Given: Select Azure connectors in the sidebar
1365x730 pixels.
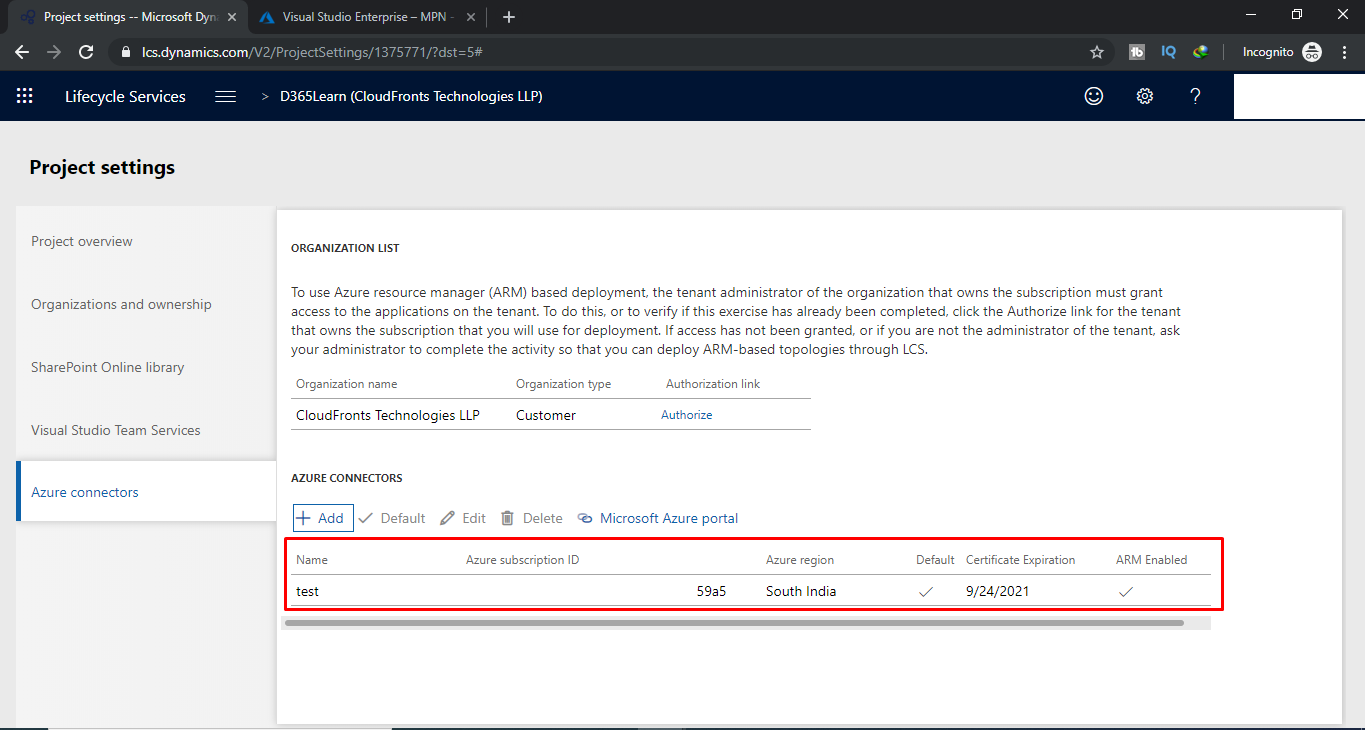Looking at the screenshot, I should [x=146, y=492].
